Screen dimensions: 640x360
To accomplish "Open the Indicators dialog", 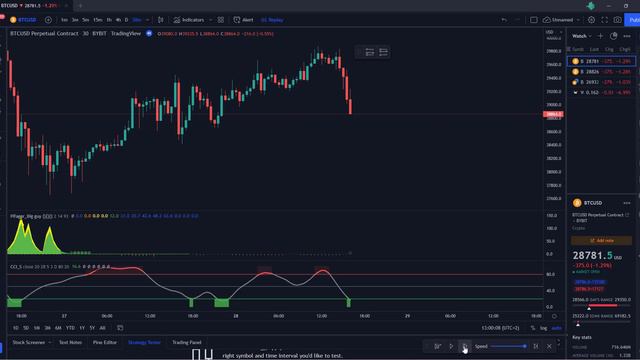I will pyautogui.click(x=189, y=20).
